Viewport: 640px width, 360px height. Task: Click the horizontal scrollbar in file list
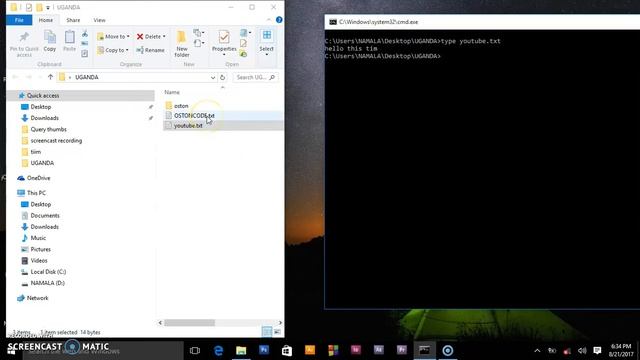[189, 323]
